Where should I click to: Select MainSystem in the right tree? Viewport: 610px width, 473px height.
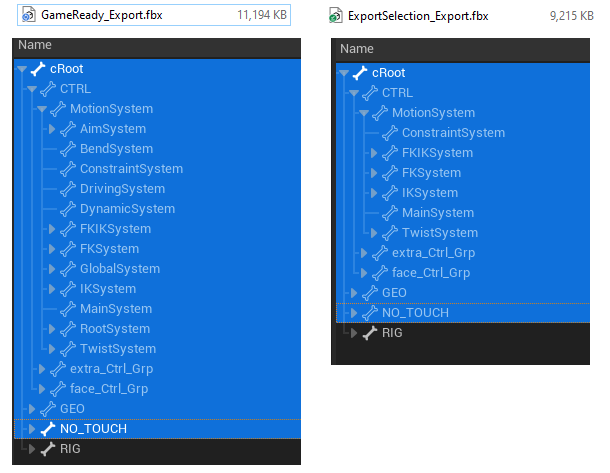pyautogui.click(x=438, y=213)
